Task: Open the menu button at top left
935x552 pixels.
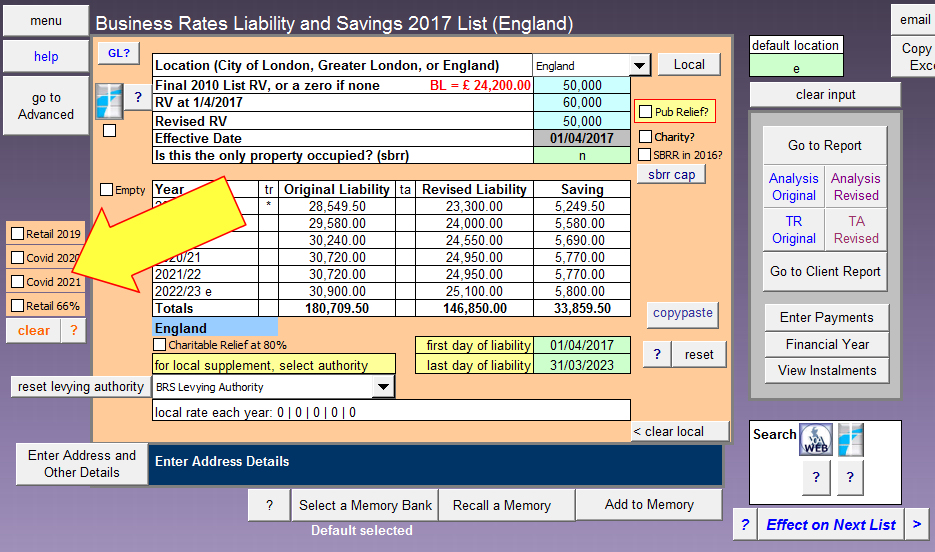Action: pyautogui.click(x=45, y=21)
